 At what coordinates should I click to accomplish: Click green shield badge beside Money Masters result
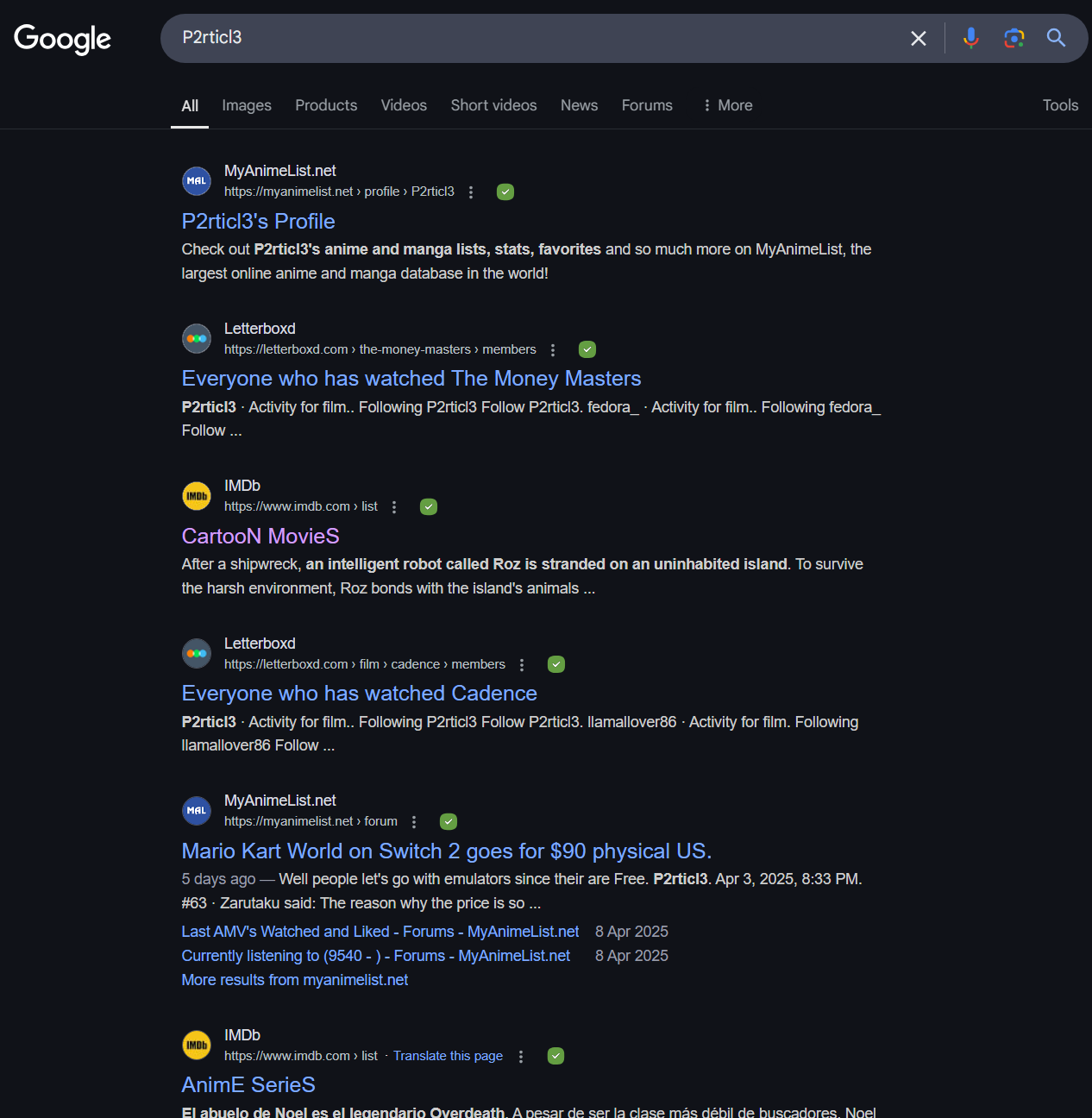[x=587, y=349]
